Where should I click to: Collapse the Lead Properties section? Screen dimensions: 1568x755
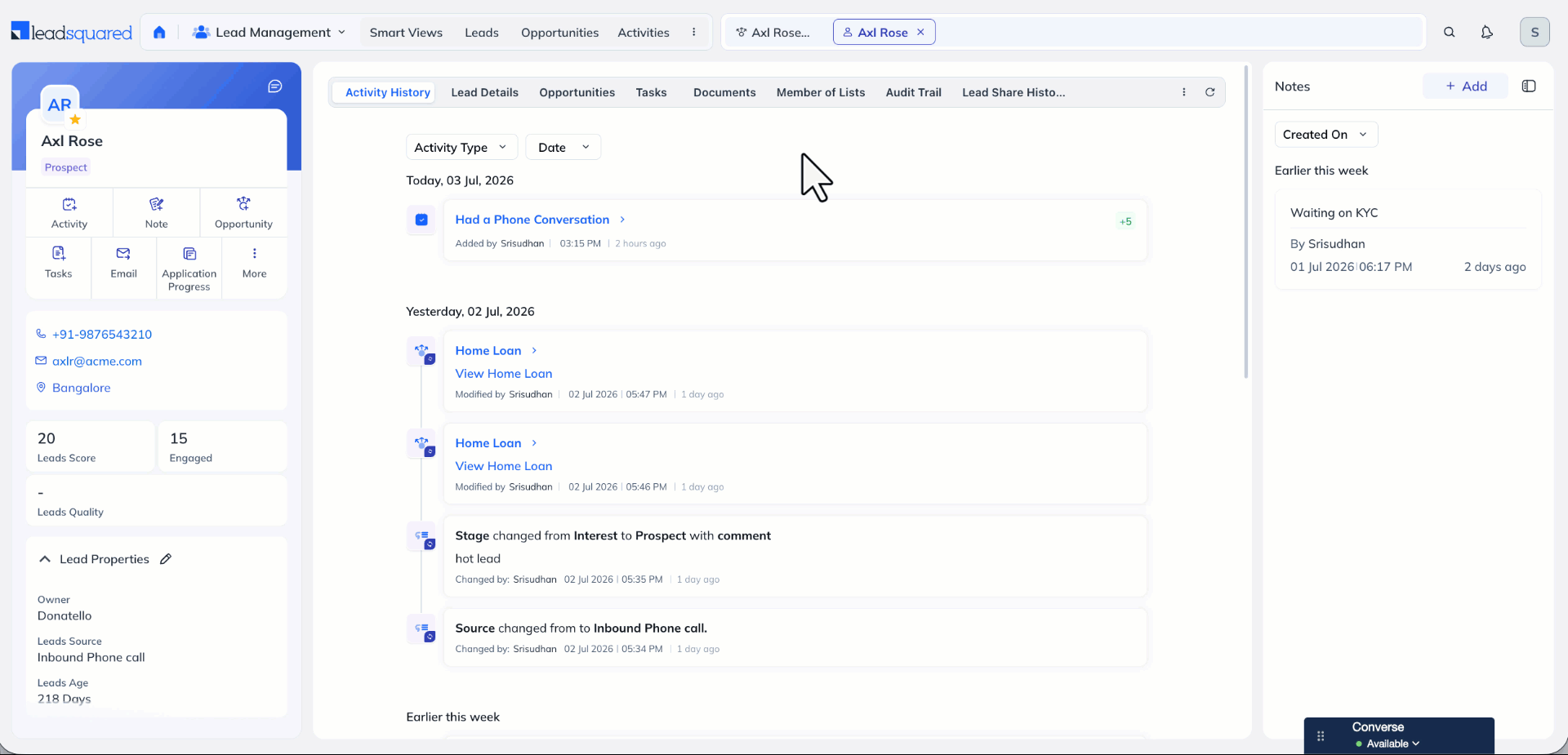[45, 559]
